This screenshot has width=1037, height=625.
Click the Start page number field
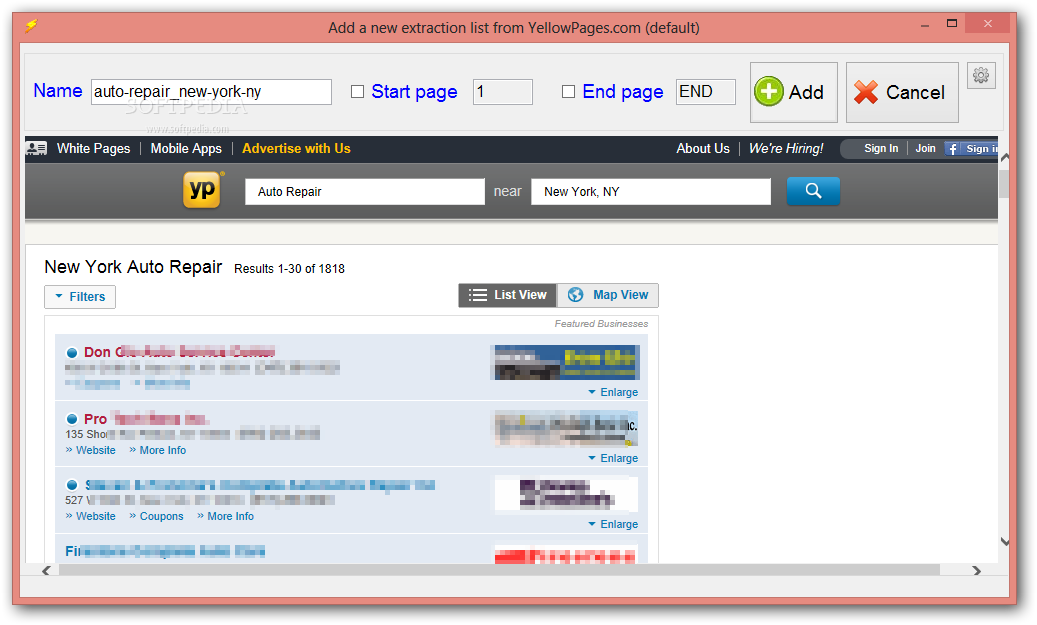point(503,92)
